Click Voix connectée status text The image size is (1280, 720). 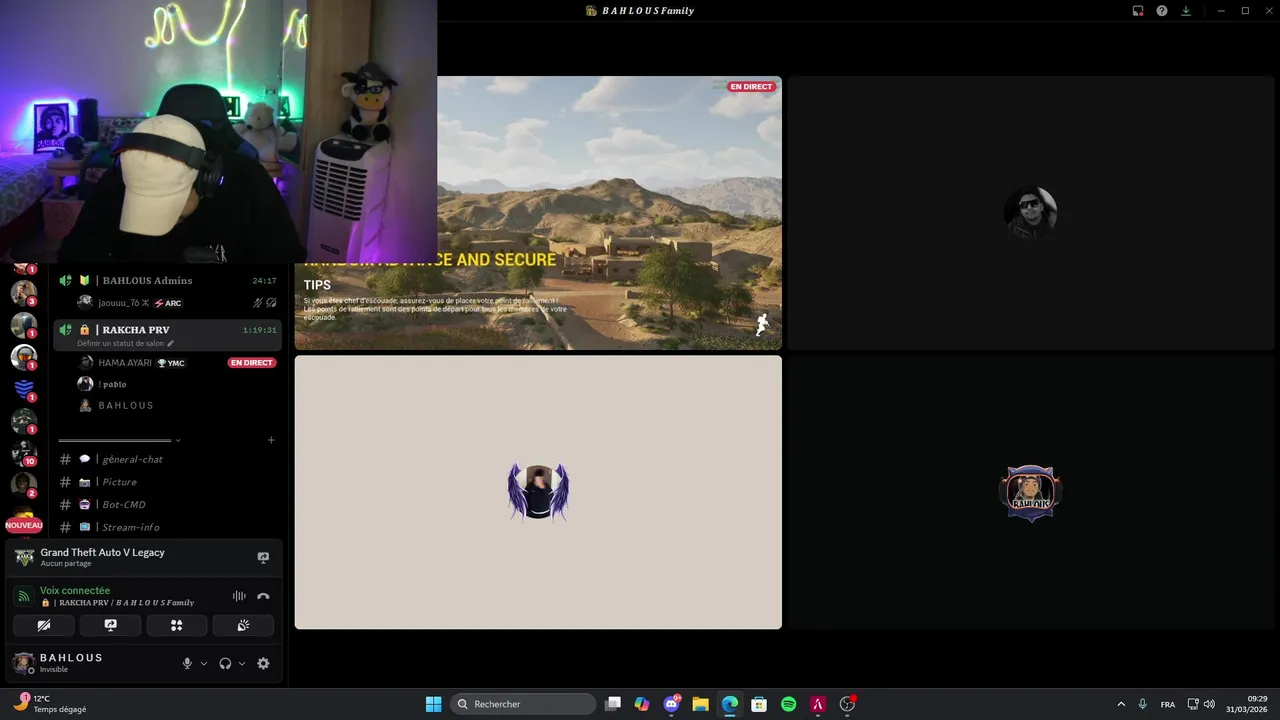(x=75, y=591)
